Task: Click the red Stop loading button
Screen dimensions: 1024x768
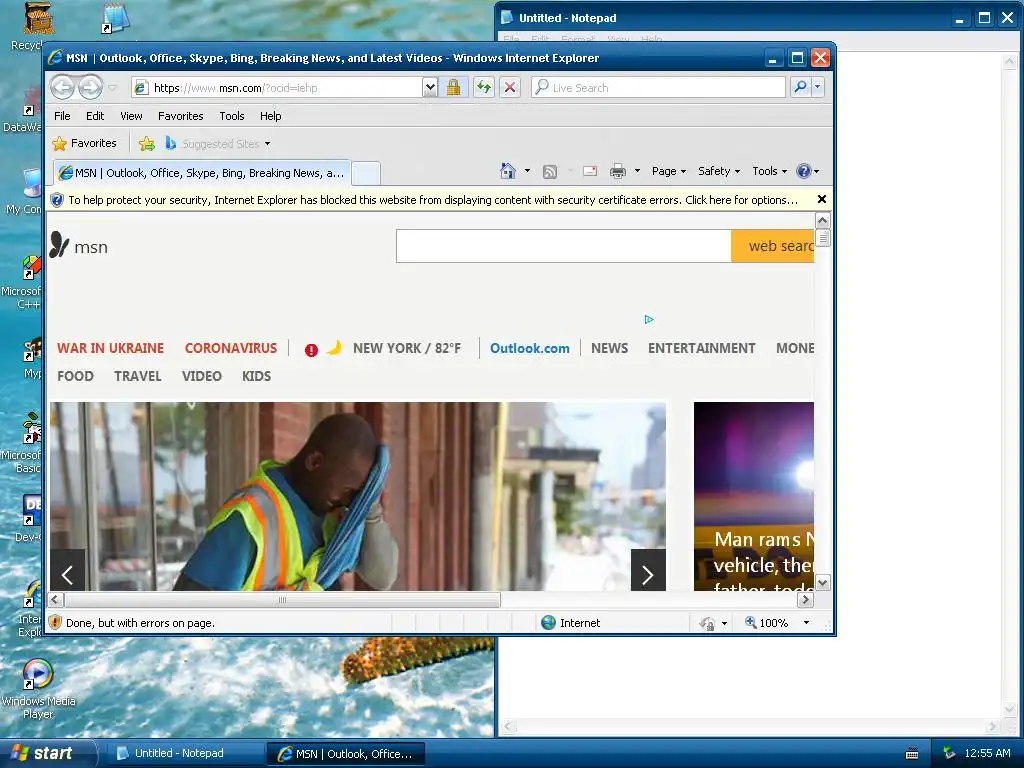Action: 510,87
